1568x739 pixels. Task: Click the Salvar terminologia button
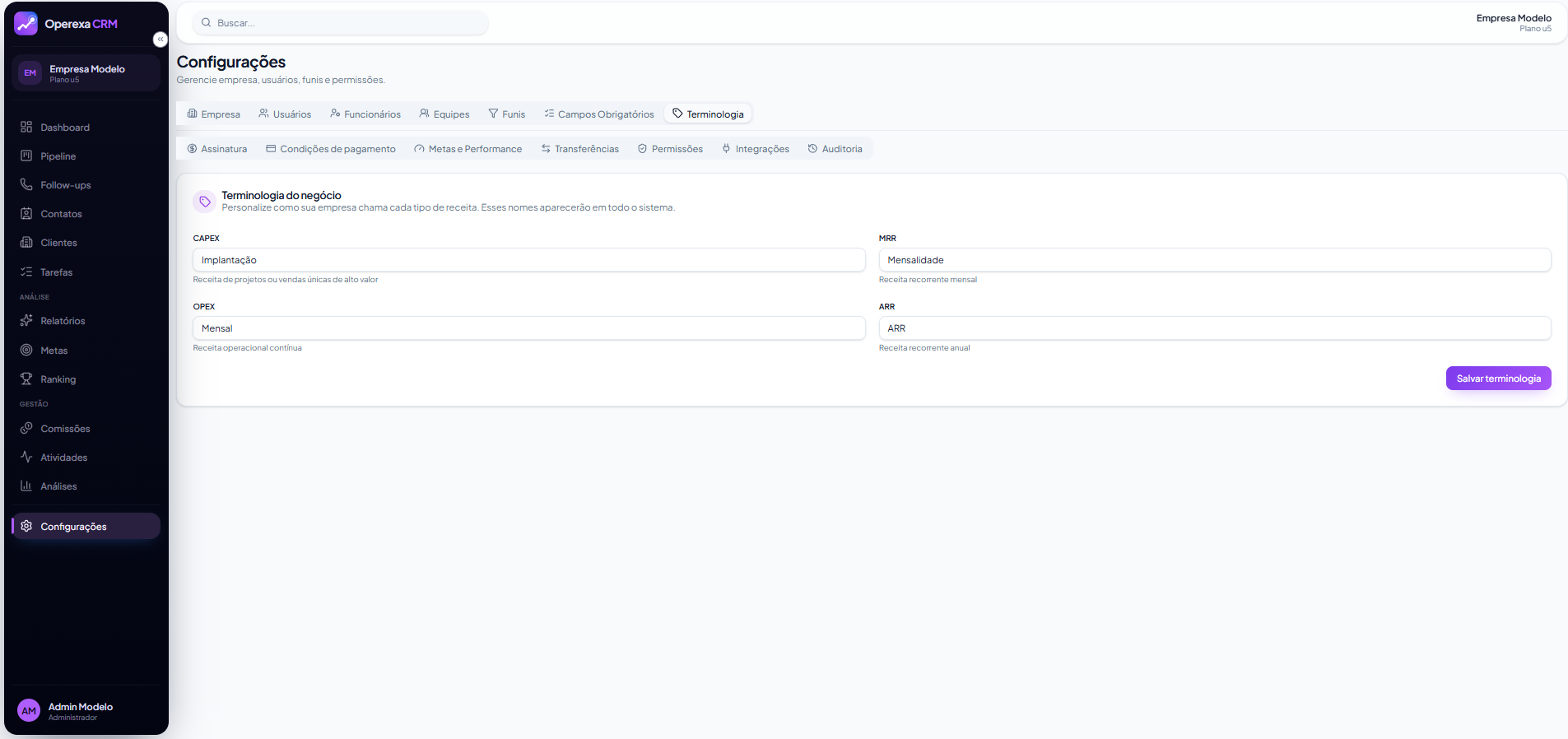(1499, 379)
